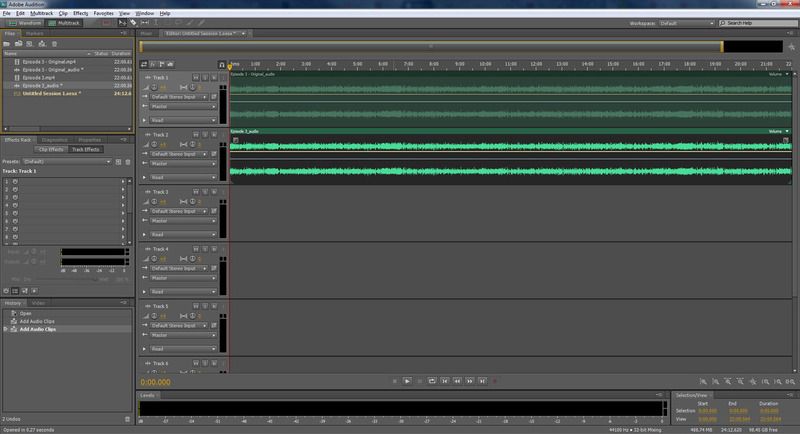This screenshot has height=434, width=800.
Task: Solo Track 3 with S button
Action: pos(205,192)
